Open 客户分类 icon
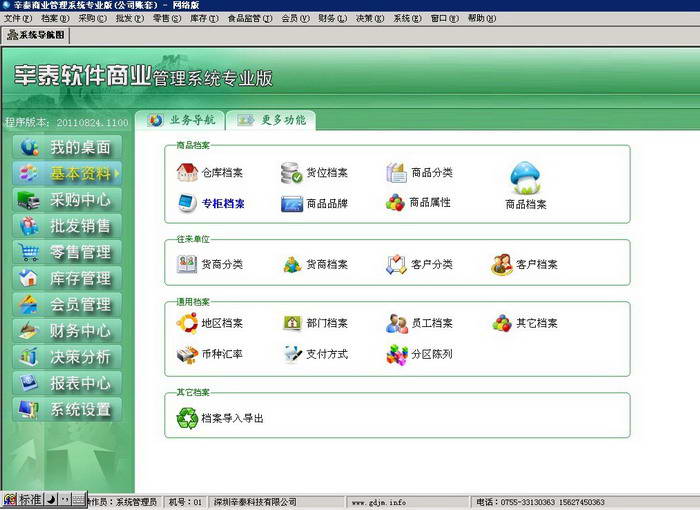The width and height of the screenshot is (700, 510). click(x=396, y=264)
